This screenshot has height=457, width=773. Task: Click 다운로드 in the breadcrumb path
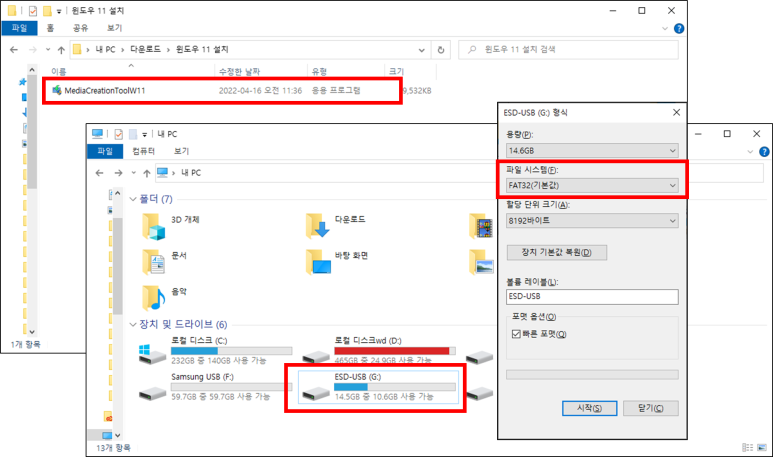click(x=145, y=49)
